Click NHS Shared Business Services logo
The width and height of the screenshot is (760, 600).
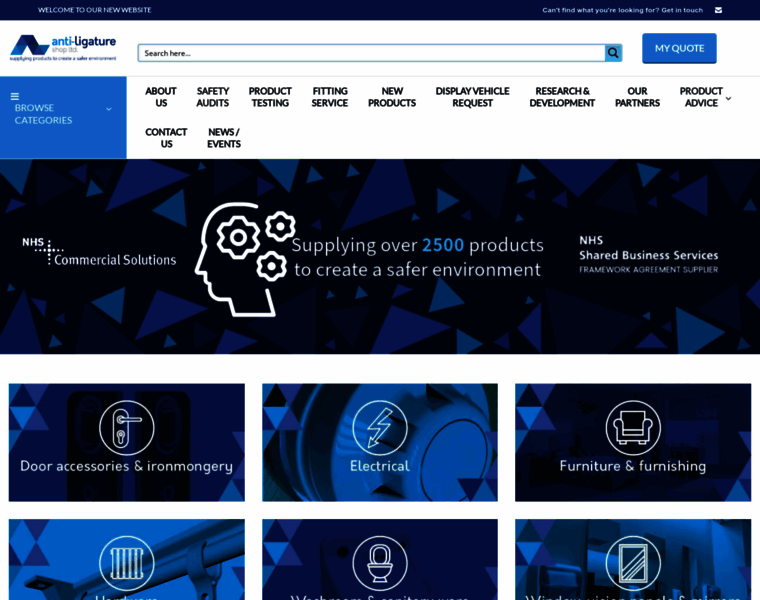pos(649,254)
